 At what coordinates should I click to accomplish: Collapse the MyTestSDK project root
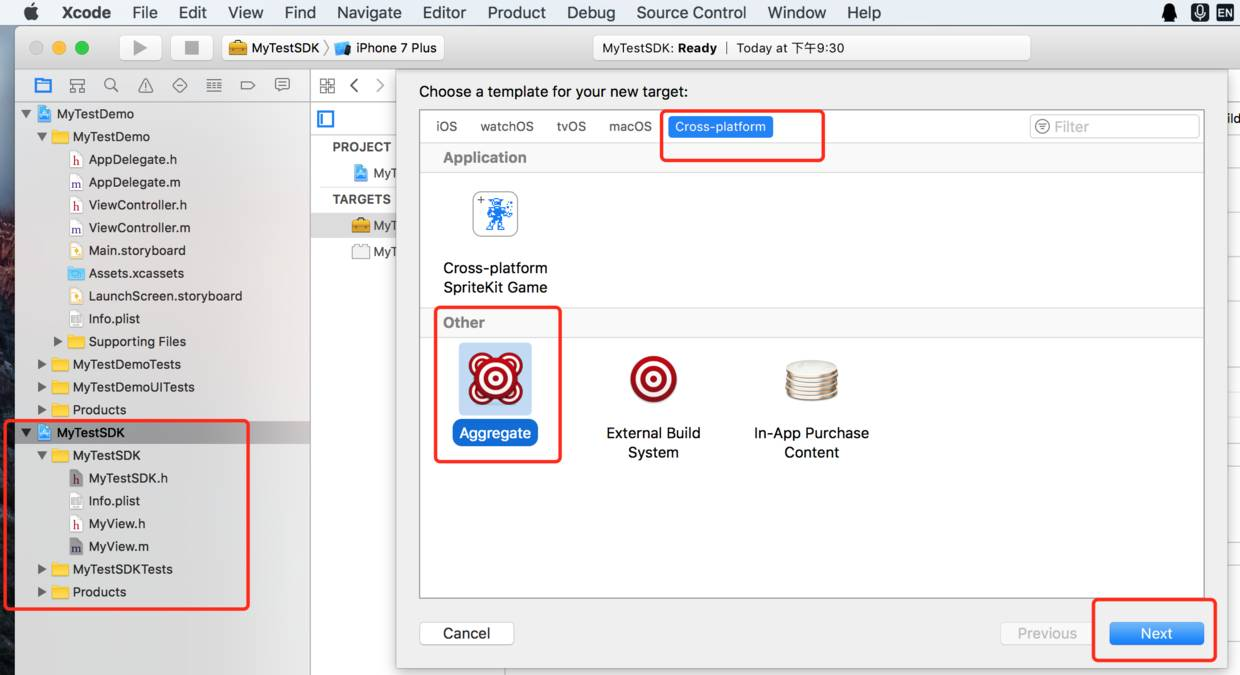[26, 433]
